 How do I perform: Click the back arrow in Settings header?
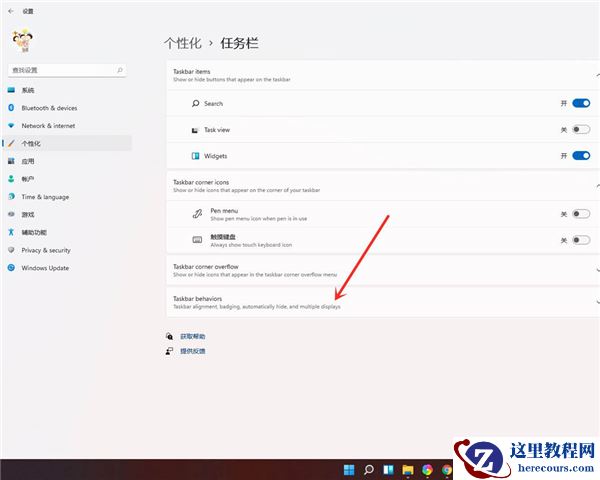(11, 11)
